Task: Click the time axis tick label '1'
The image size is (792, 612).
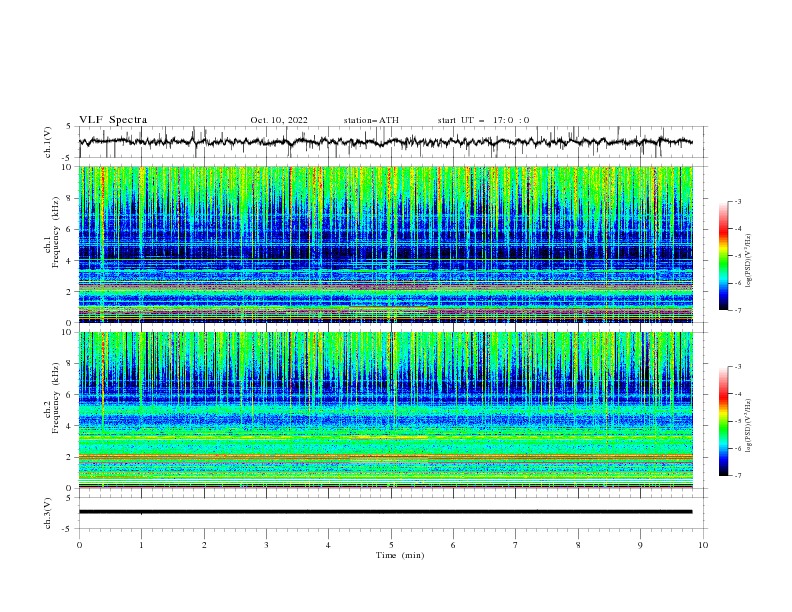Action: 141,545
